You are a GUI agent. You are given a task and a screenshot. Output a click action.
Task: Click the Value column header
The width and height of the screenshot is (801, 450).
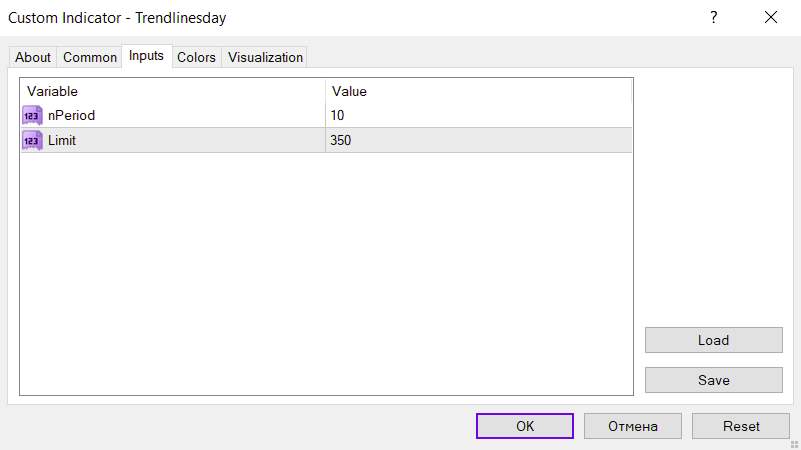[480, 91]
